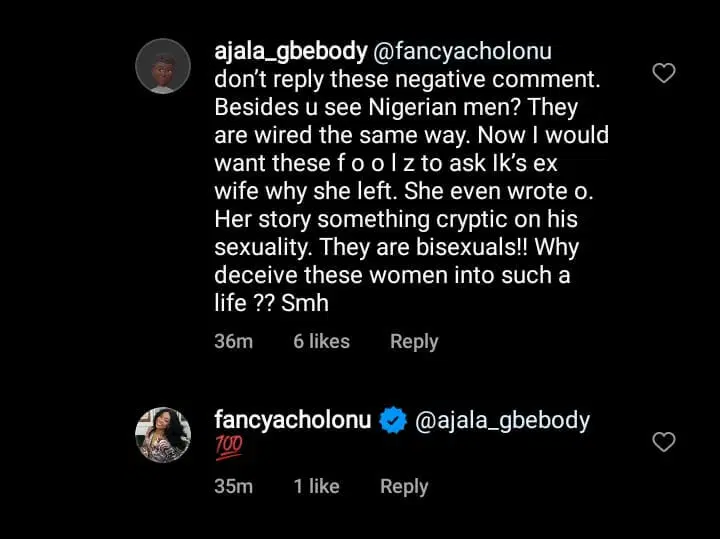The width and height of the screenshot is (720, 539).
Task: Click the 36m timestamp
Action: [233, 341]
